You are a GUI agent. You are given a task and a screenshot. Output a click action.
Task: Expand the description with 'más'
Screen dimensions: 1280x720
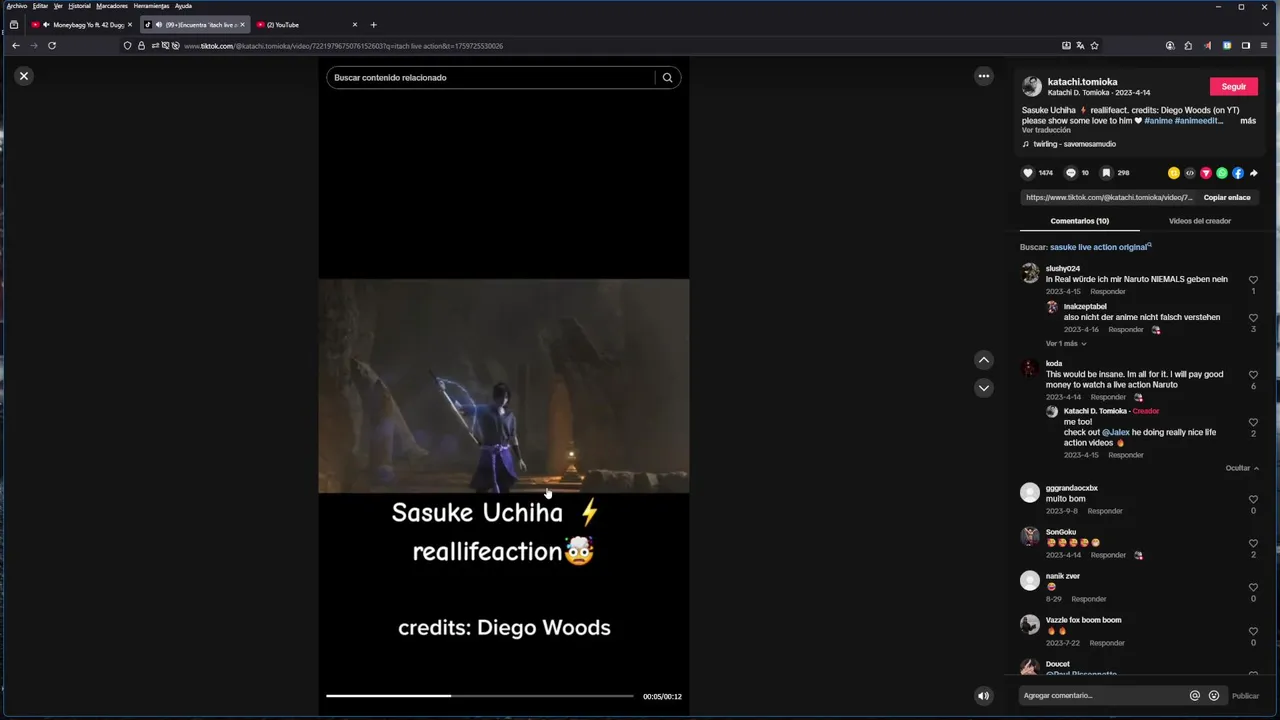(x=1248, y=121)
